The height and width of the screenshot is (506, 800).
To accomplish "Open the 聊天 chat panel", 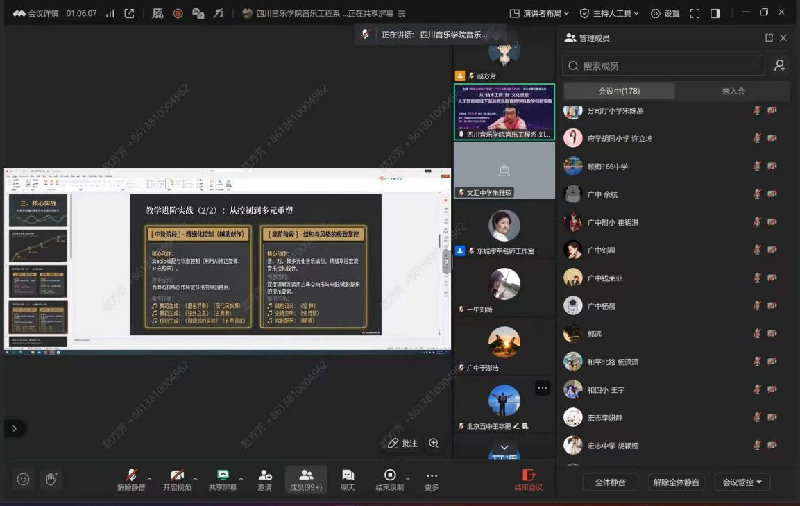I will [348, 474].
